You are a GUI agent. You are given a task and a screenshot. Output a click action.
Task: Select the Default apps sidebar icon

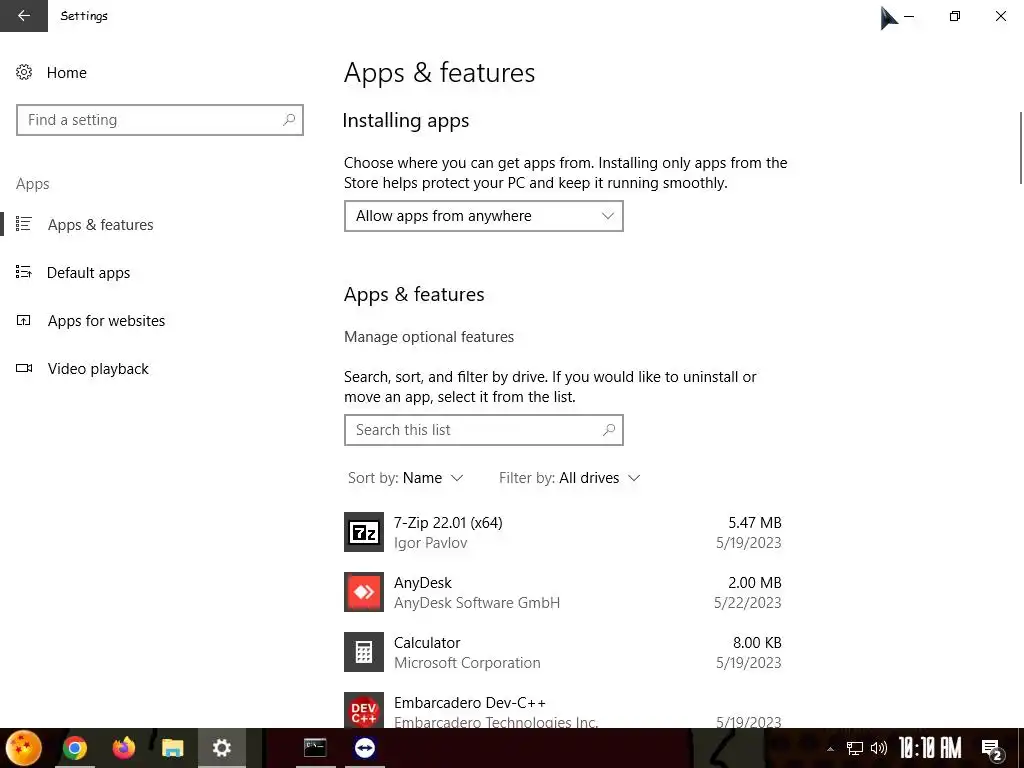click(24, 272)
